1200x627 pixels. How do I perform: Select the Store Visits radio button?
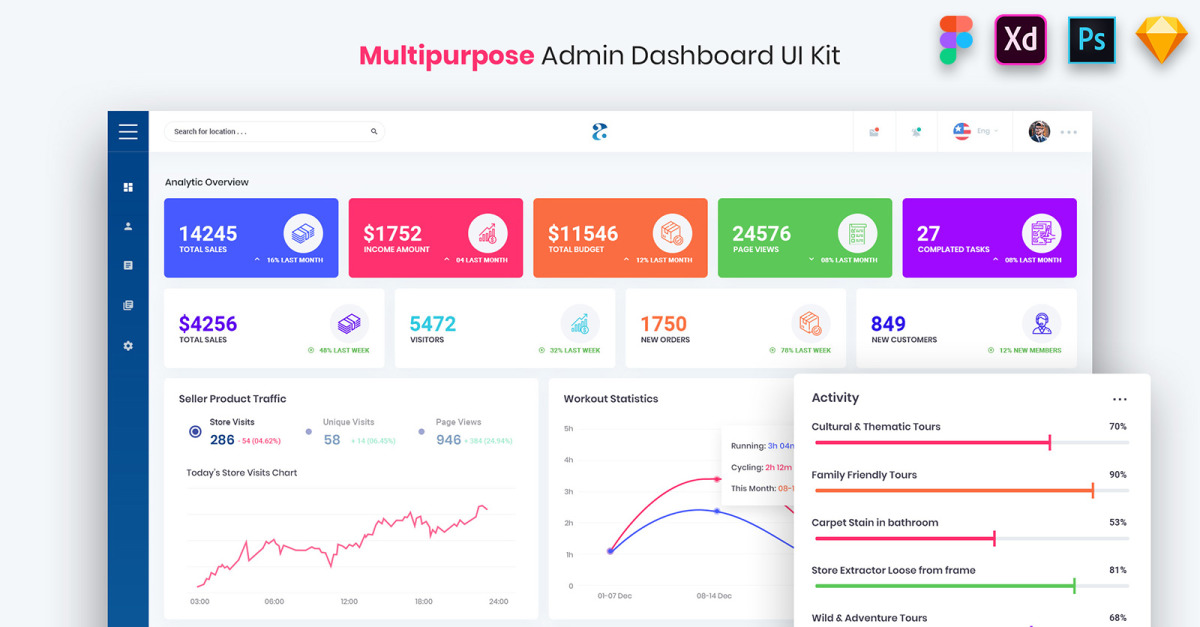(195, 432)
